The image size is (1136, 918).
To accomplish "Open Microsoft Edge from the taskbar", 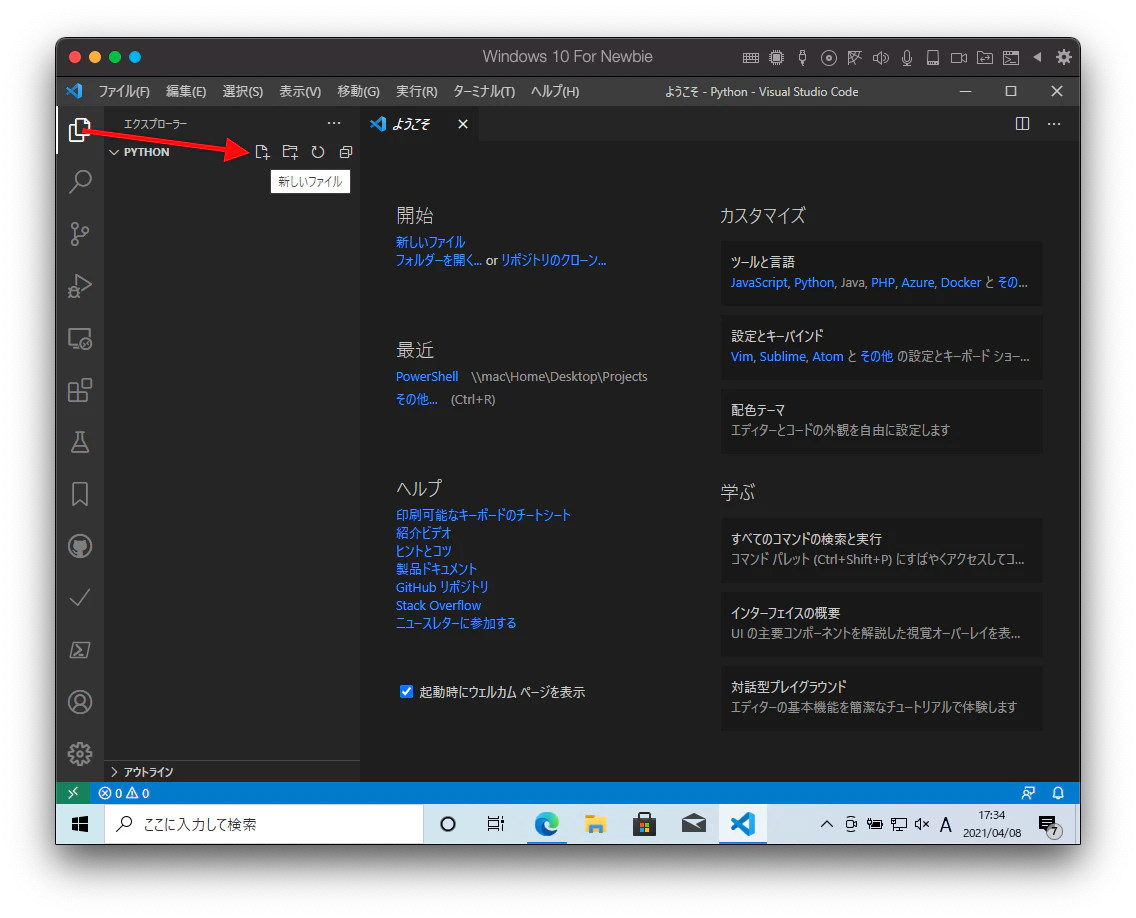I will point(546,825).
